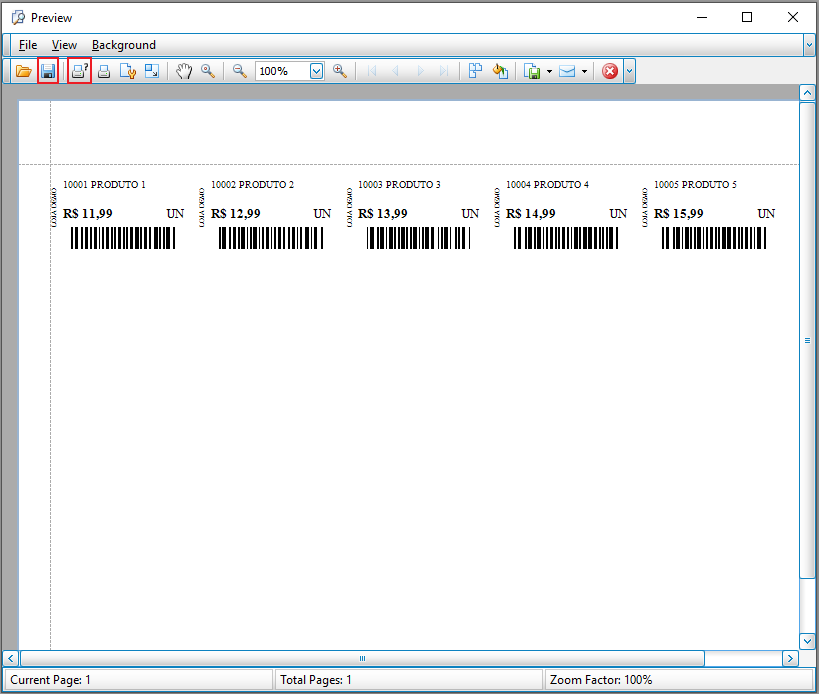Open the View menu

[x=64, y=45]
